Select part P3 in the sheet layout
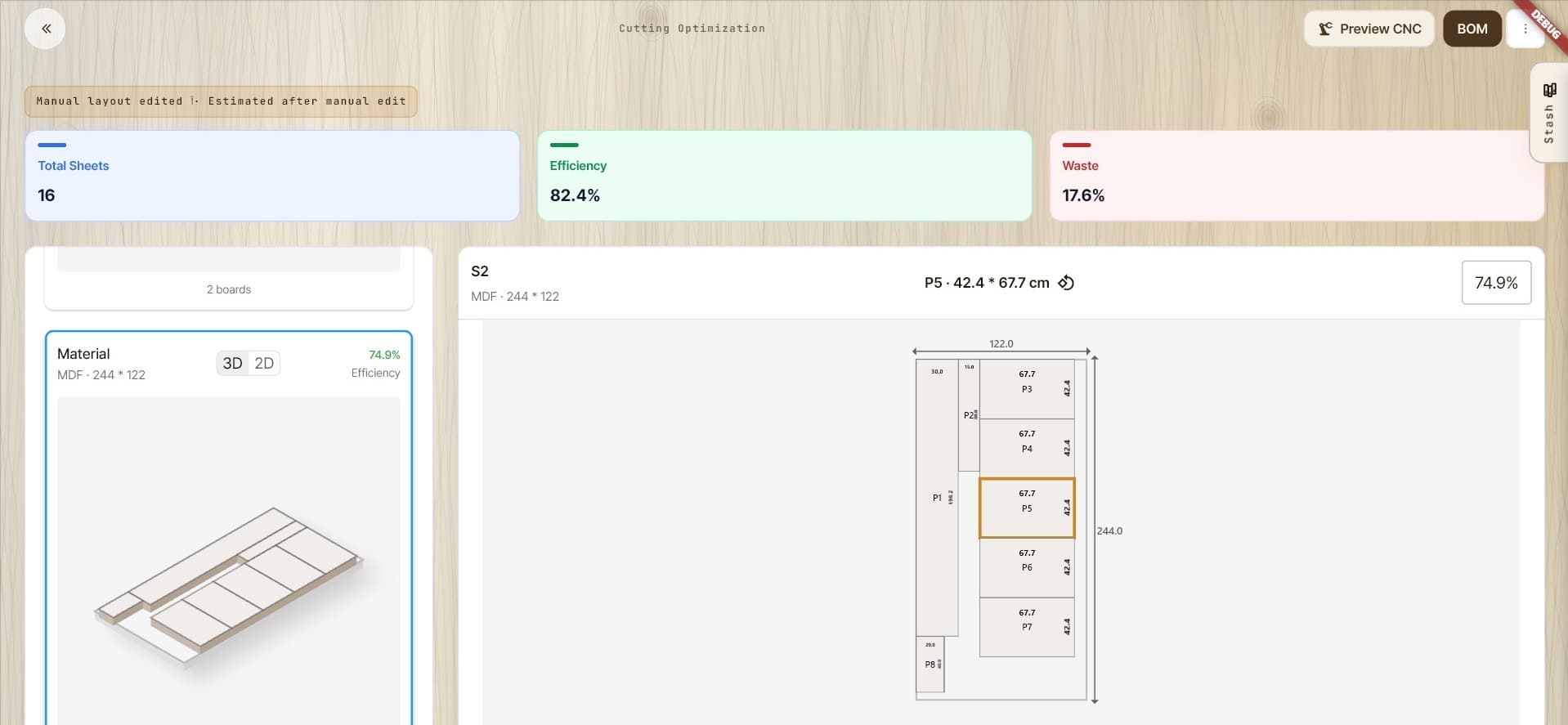 [x=1027, y=389]
